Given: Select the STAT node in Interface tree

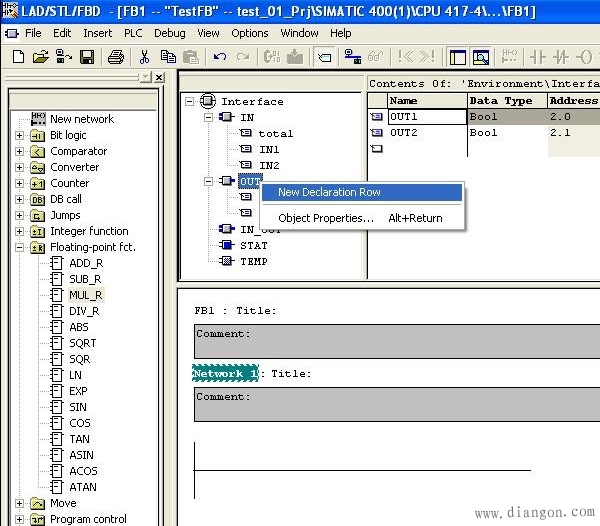Looking at the screenshot, I should coord(253,245).
